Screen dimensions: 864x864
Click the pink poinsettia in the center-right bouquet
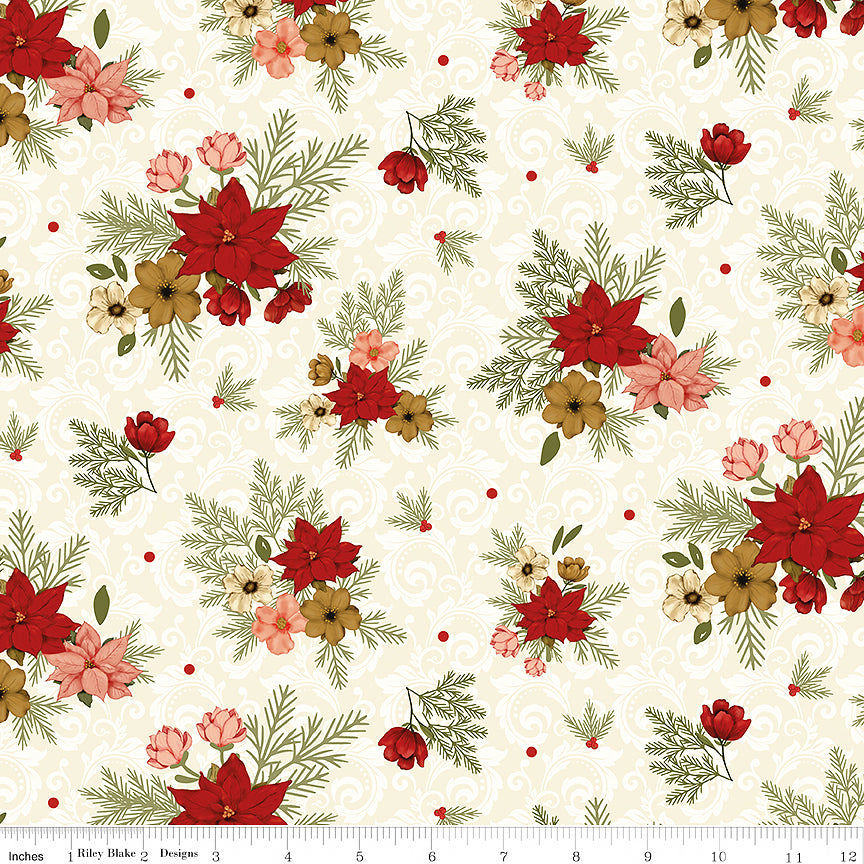pos(665,378)
